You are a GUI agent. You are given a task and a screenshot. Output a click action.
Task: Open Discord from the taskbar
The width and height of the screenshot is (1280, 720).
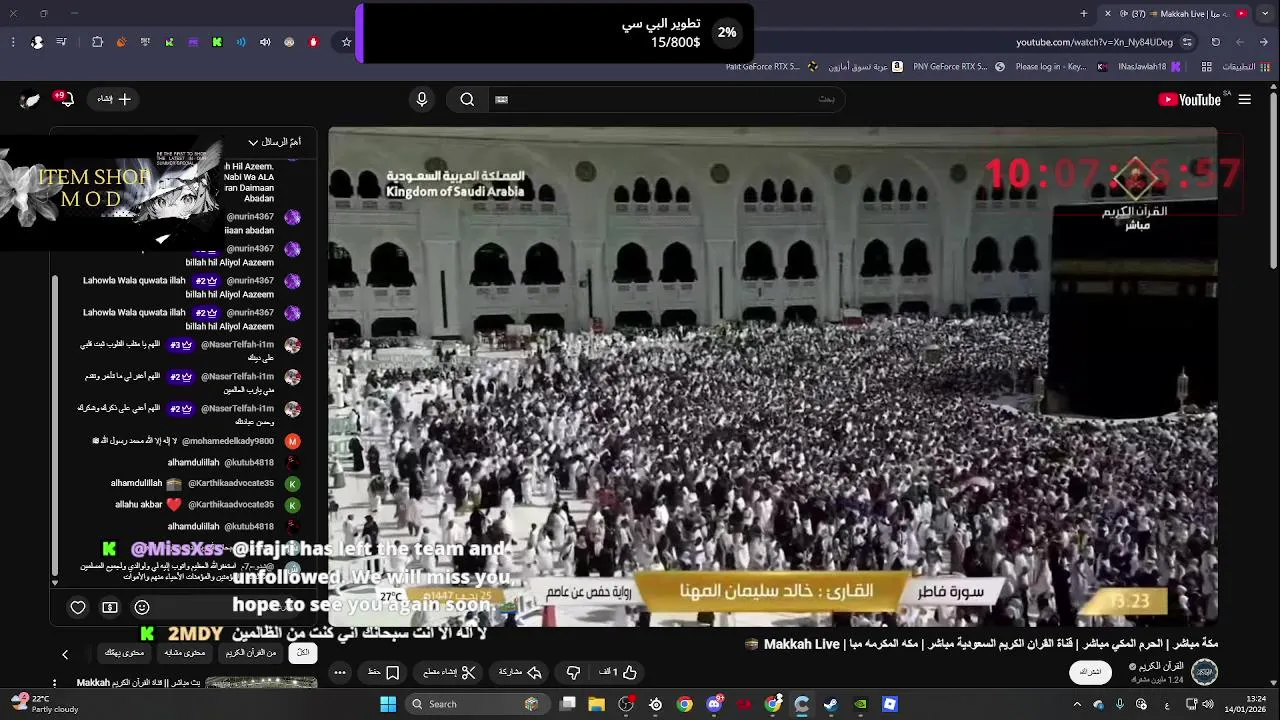714,704
